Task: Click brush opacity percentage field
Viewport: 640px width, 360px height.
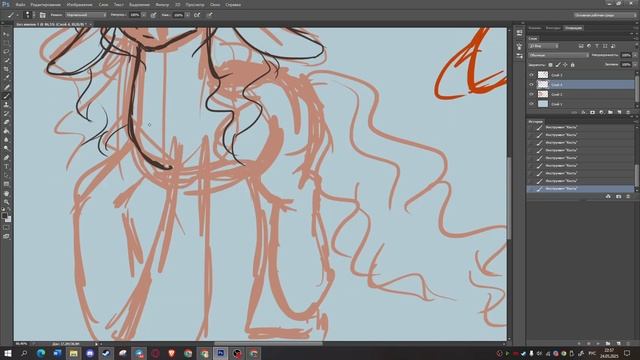Action: pos(134,15)
